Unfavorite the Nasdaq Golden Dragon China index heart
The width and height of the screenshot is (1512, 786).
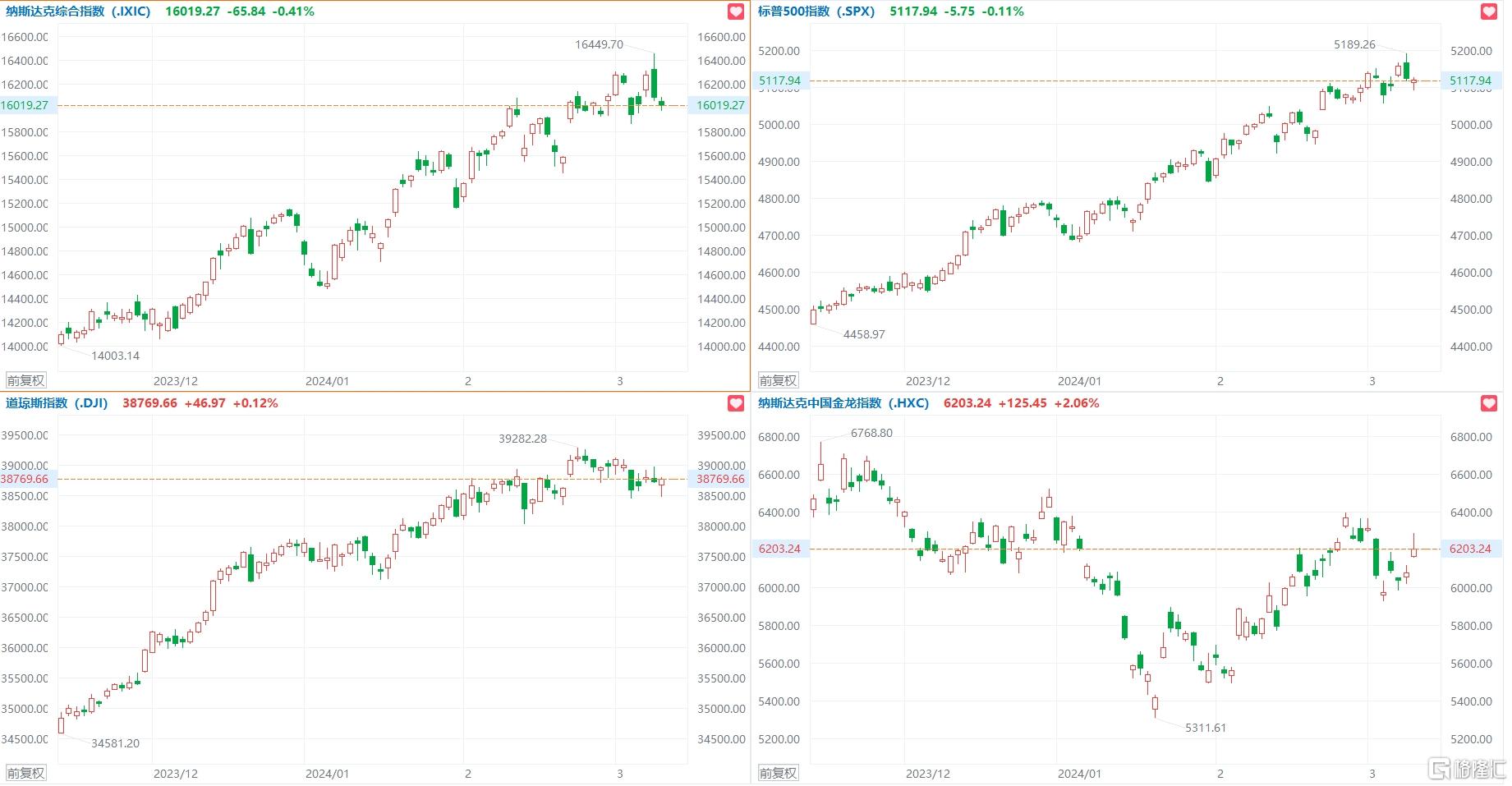[1488, 403]
